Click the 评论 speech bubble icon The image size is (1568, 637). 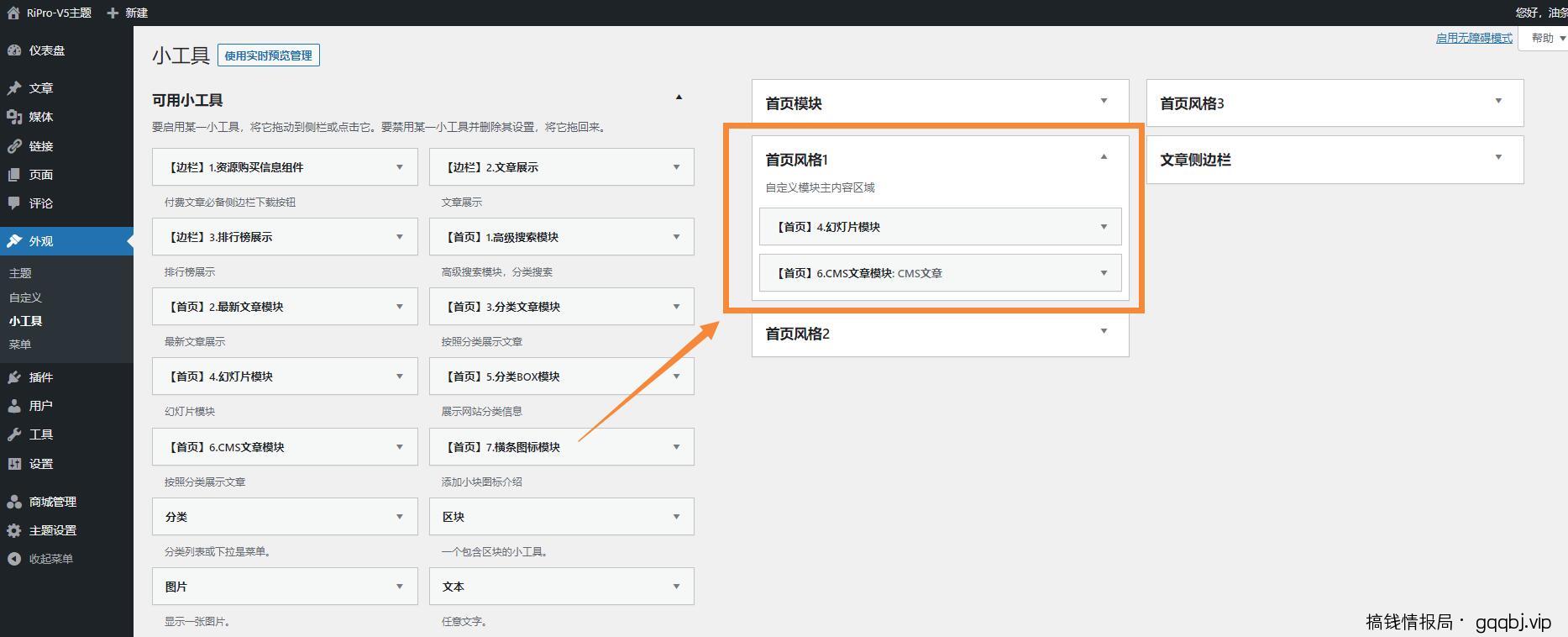pyautogui.click(x=14, y=203)
